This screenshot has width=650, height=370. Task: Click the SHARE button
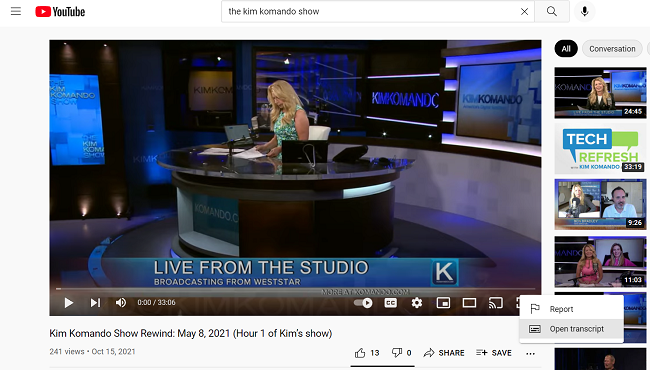tap(444, 353)
